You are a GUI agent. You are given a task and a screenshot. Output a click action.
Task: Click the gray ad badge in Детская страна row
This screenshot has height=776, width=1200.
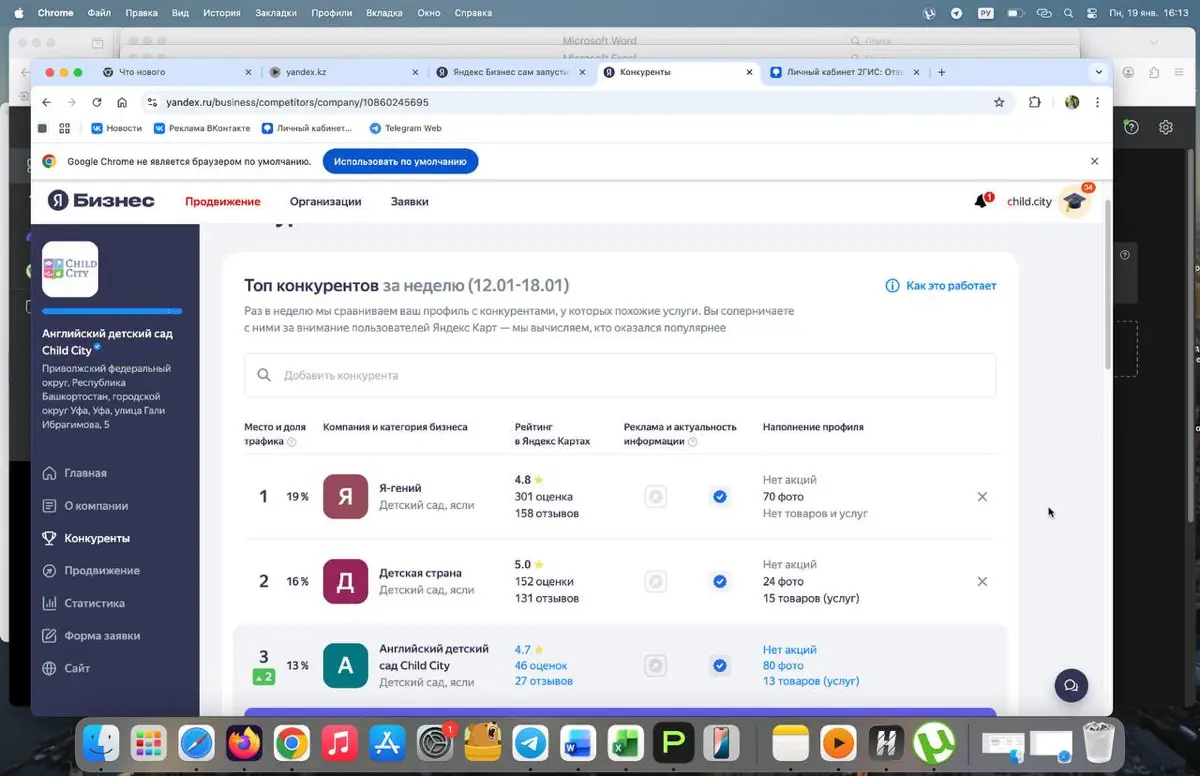(x=655, y=581)
